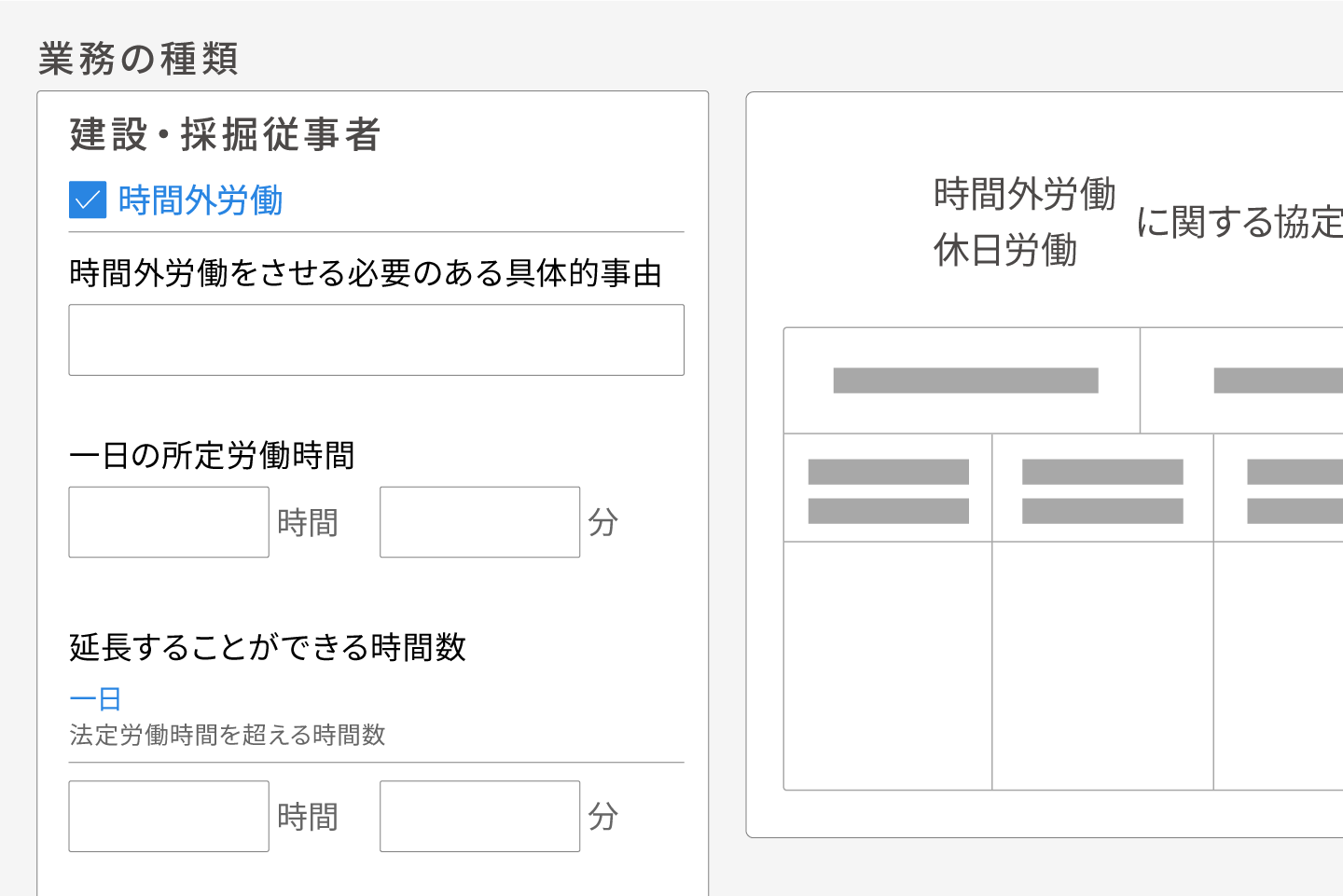Image resolution: width=1343 pixels, height=896 pixels.
Task: Click rightmost cell in preview's second header row
Action: [1280, 488]
